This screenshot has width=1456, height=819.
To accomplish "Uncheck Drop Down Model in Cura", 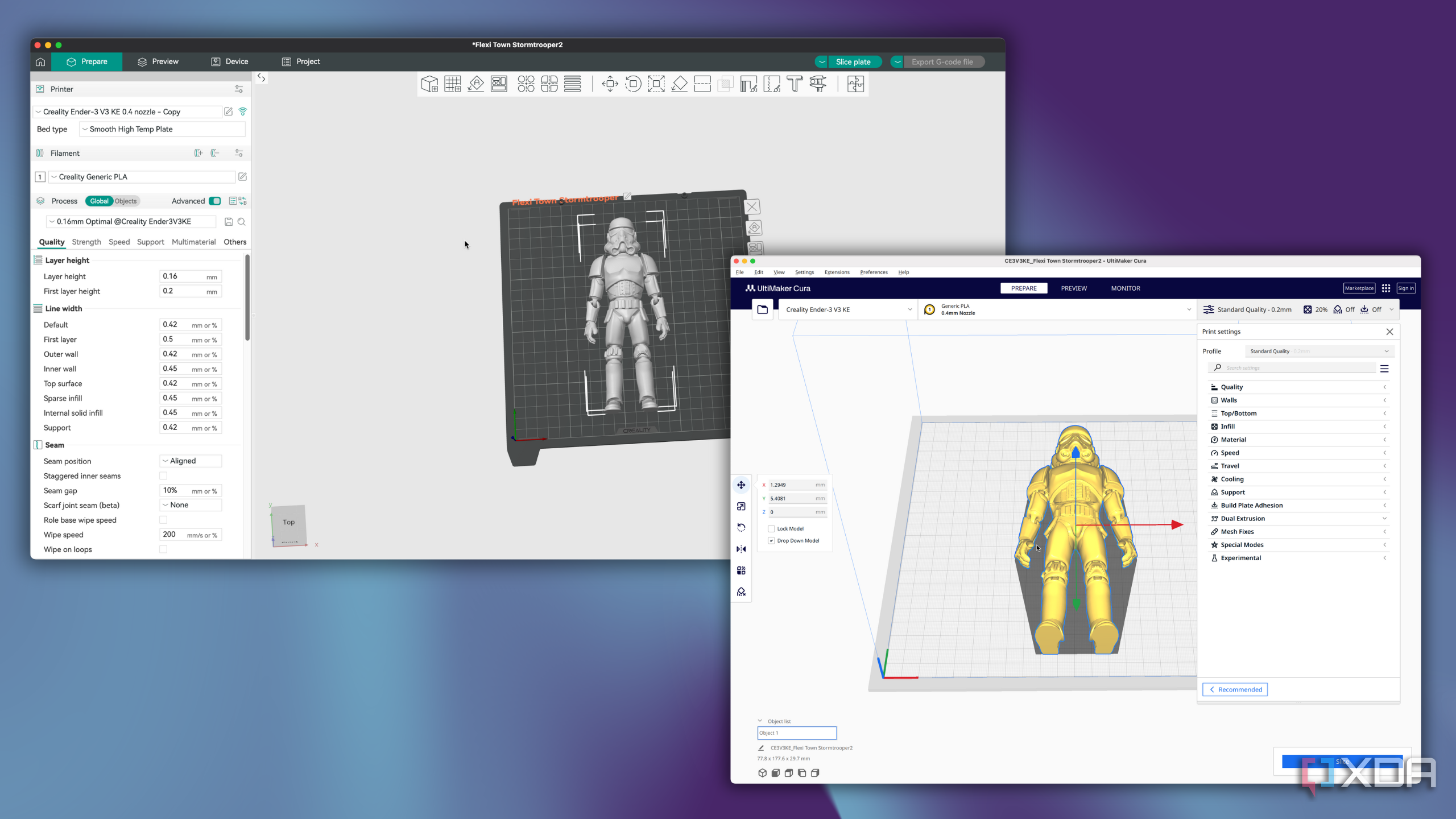I will [x=771, y=540].
